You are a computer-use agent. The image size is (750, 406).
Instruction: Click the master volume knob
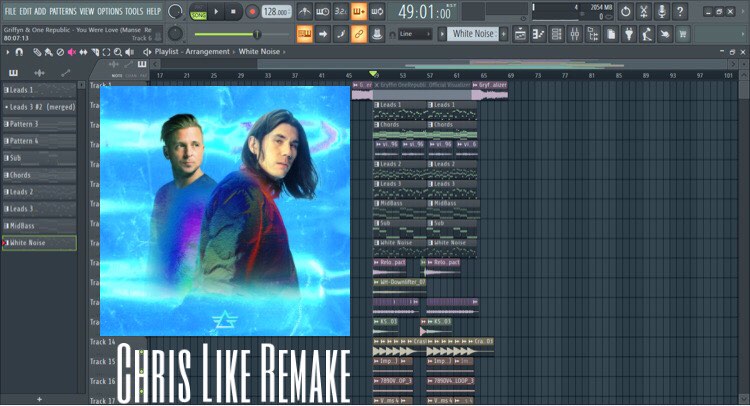[x=175, y=11]
